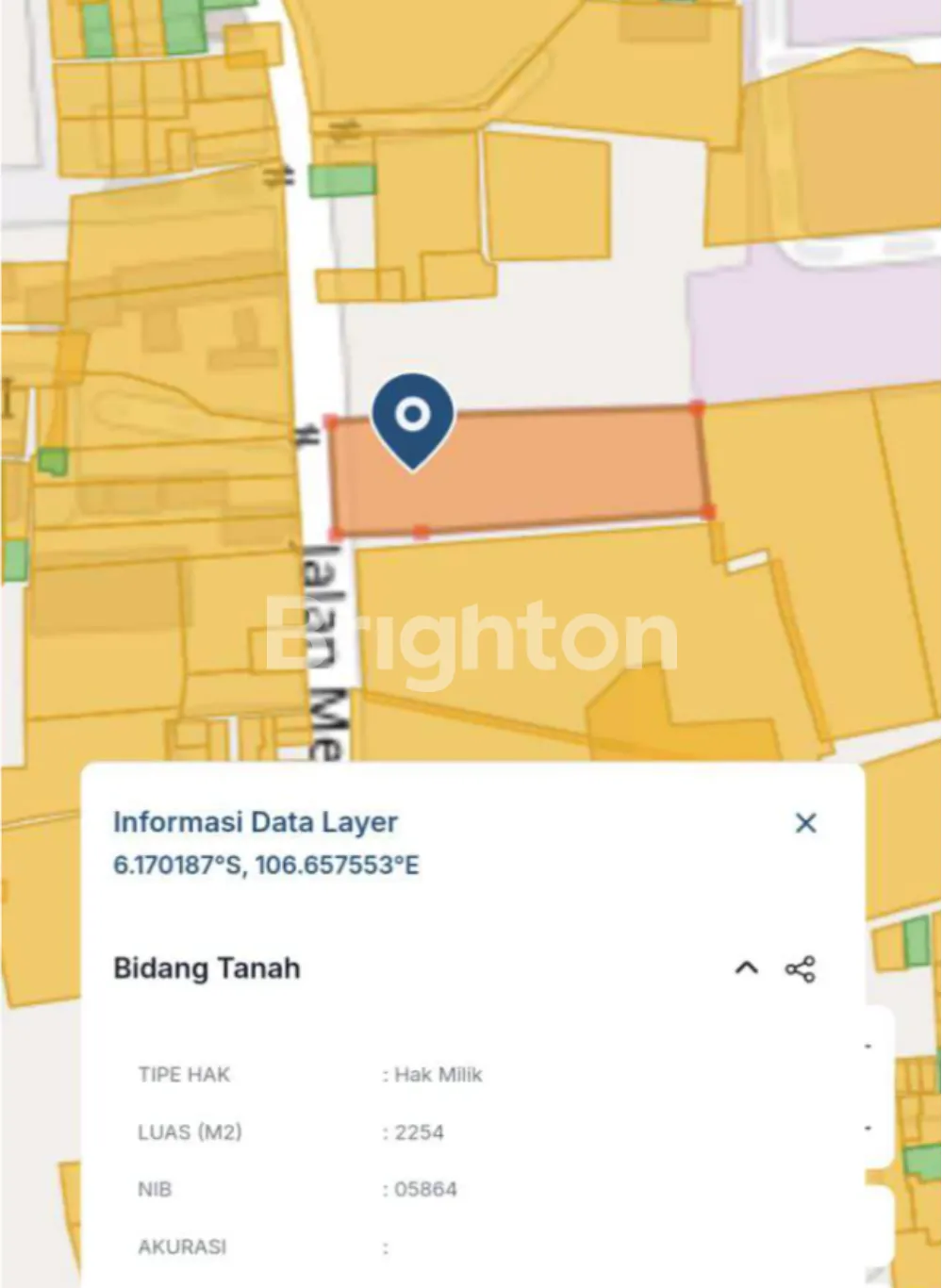Click the Brighton watermark logo

point(471,639)
